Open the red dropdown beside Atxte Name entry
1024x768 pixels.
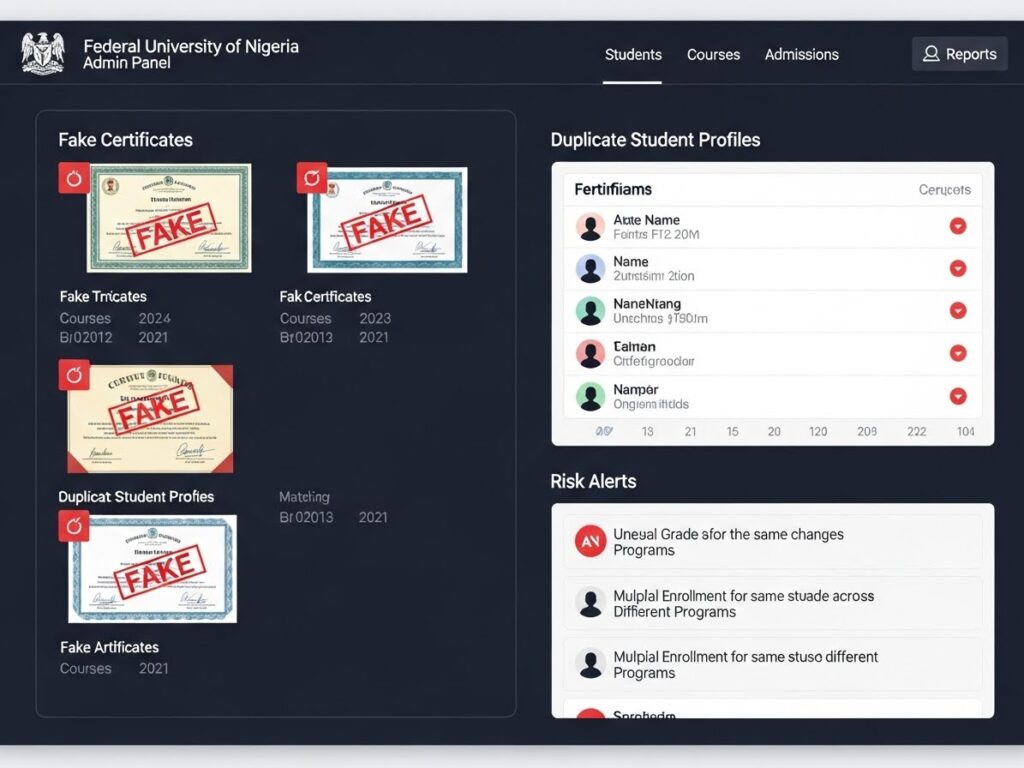[958, 226]
